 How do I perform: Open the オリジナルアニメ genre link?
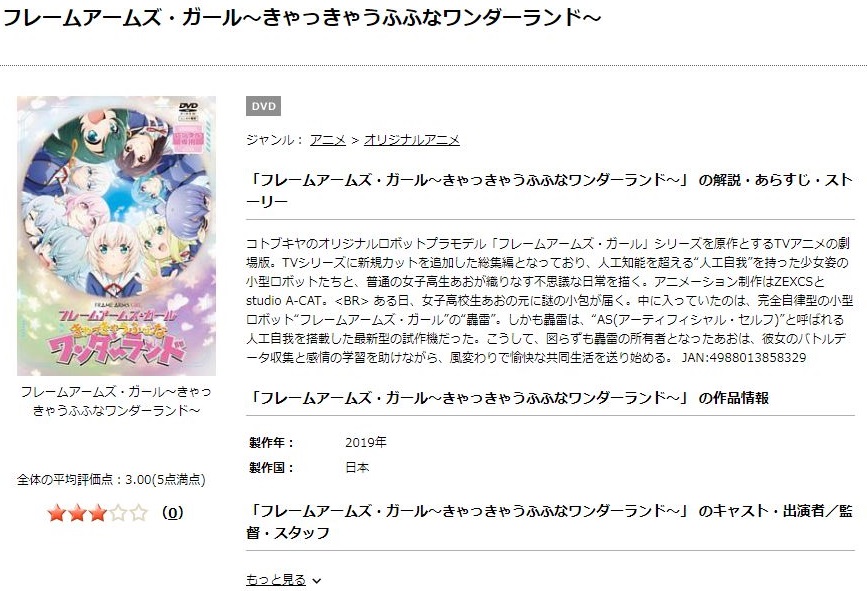411,140
